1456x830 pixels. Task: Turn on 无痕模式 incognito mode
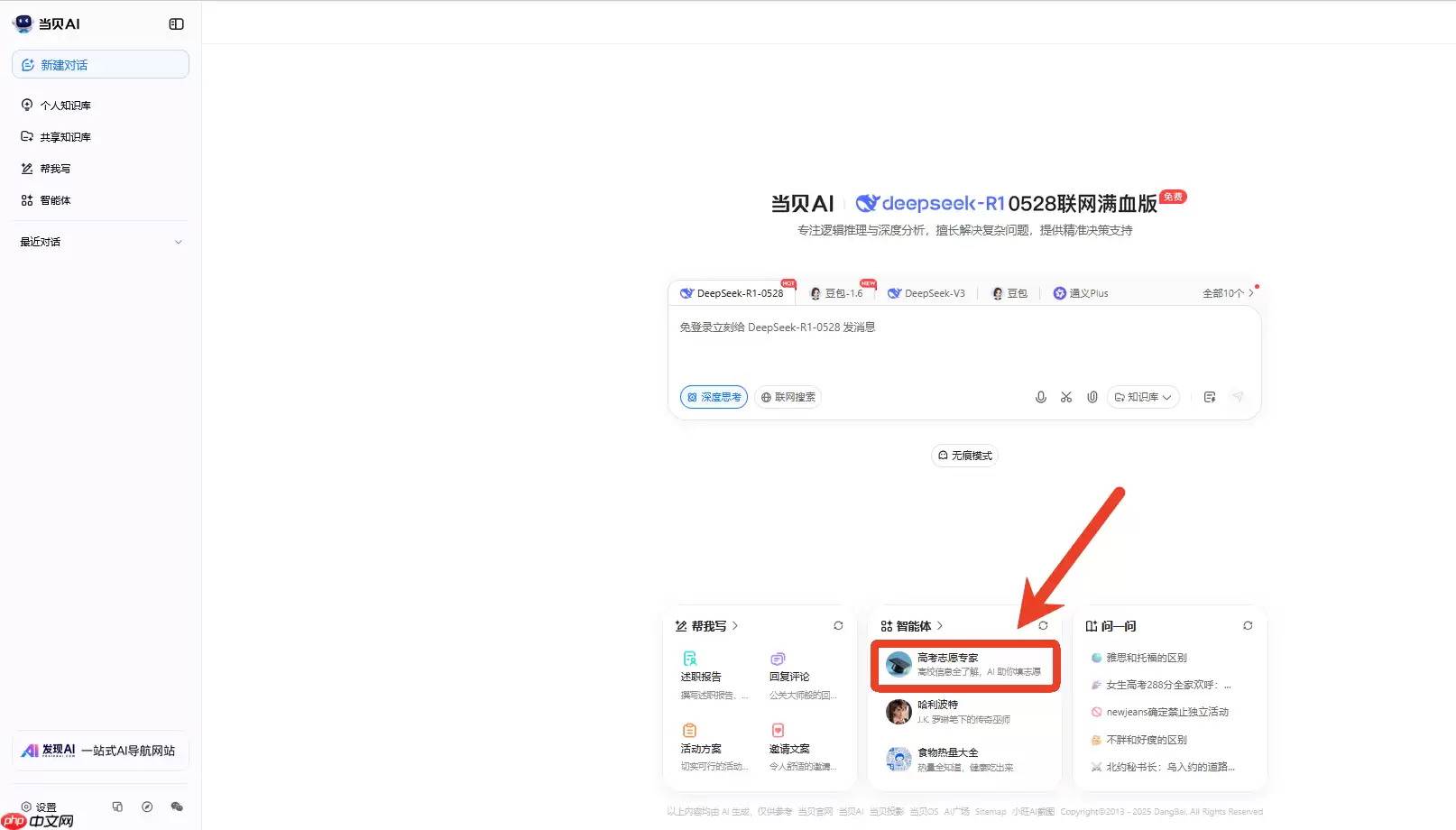(x=964, y=456)
